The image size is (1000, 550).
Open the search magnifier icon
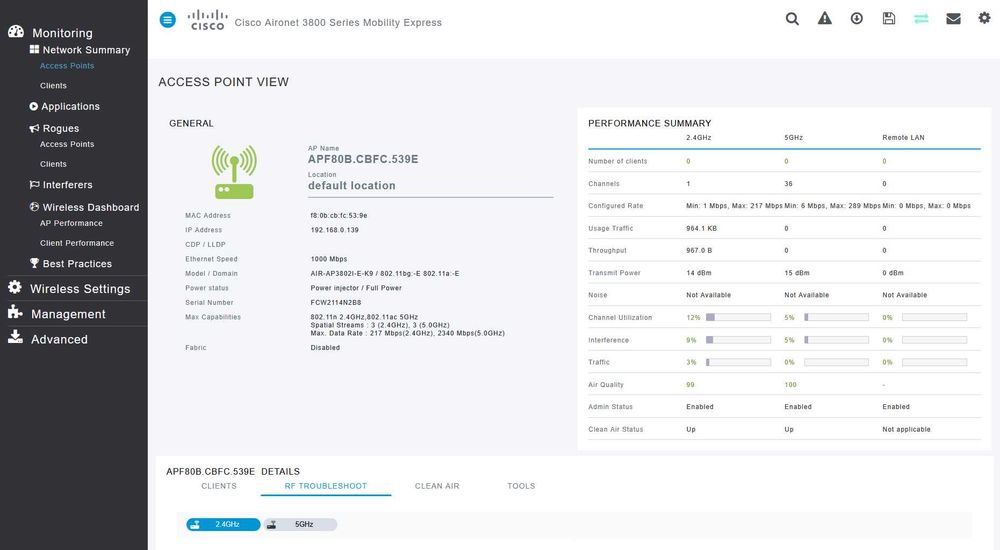pos(792,19)
